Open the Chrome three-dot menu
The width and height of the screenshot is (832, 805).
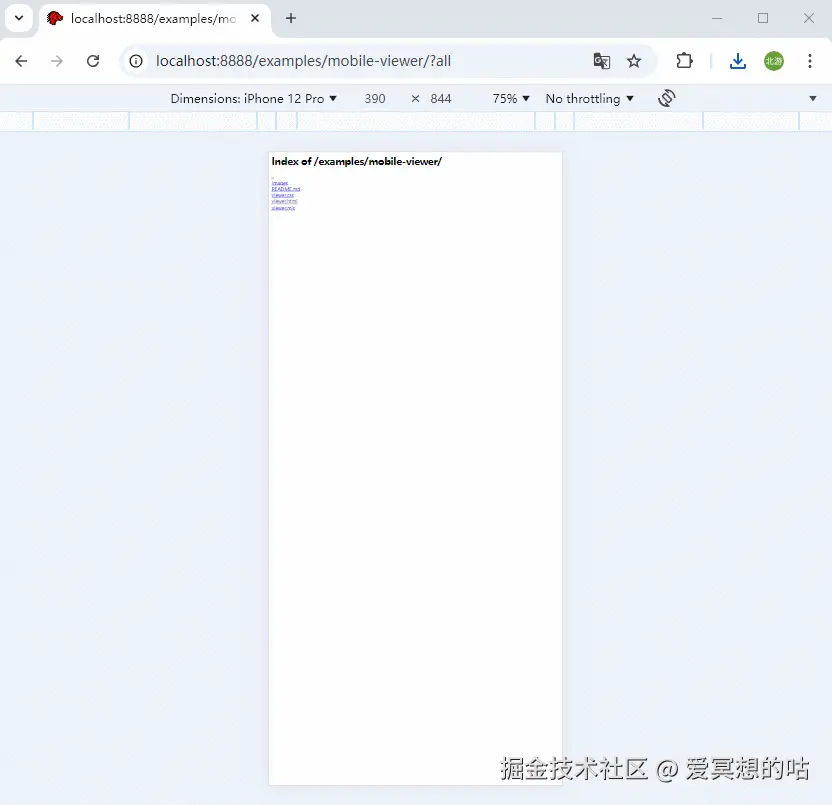[811, 61]
